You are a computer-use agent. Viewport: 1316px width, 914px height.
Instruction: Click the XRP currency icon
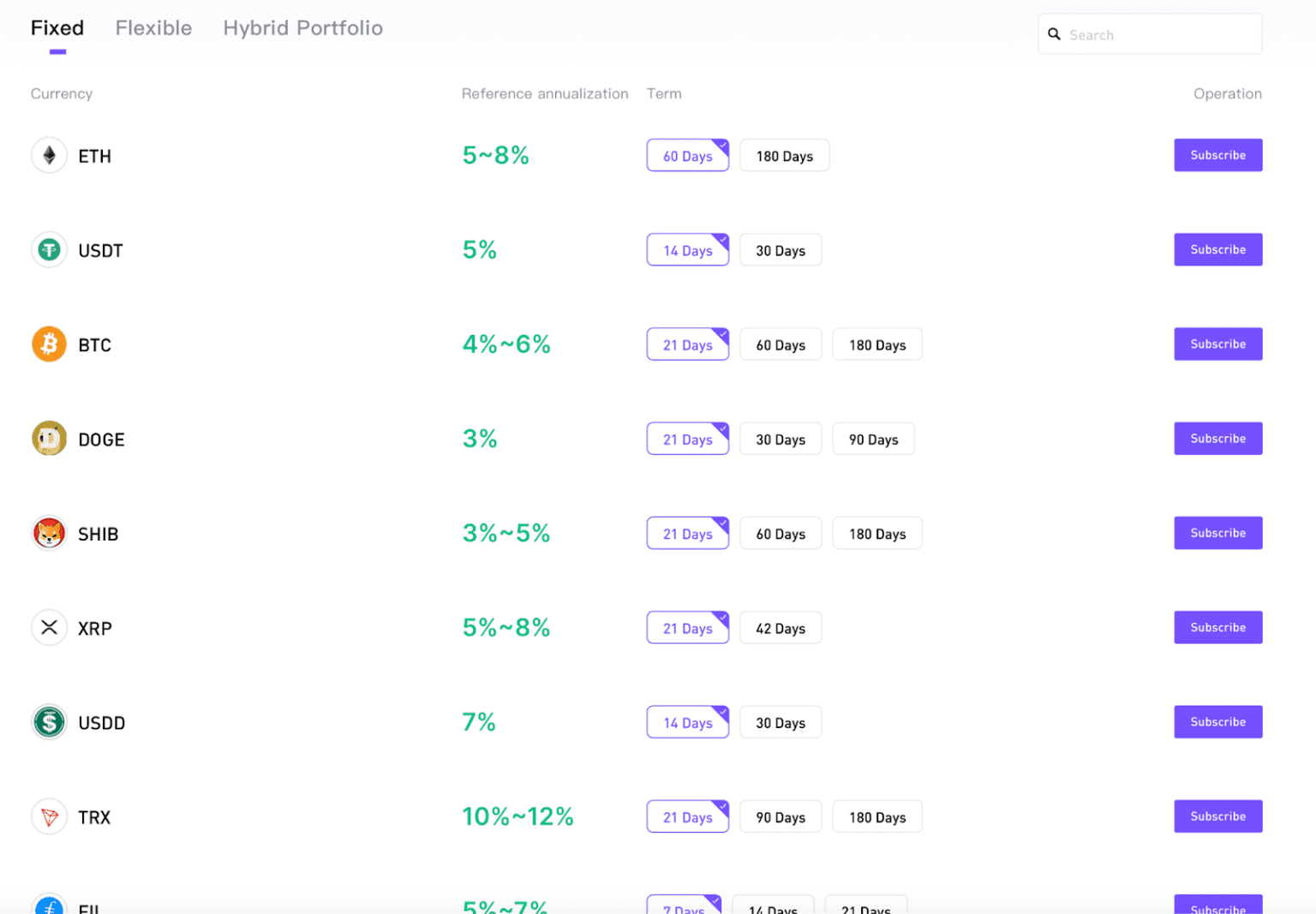pos(49,627)
